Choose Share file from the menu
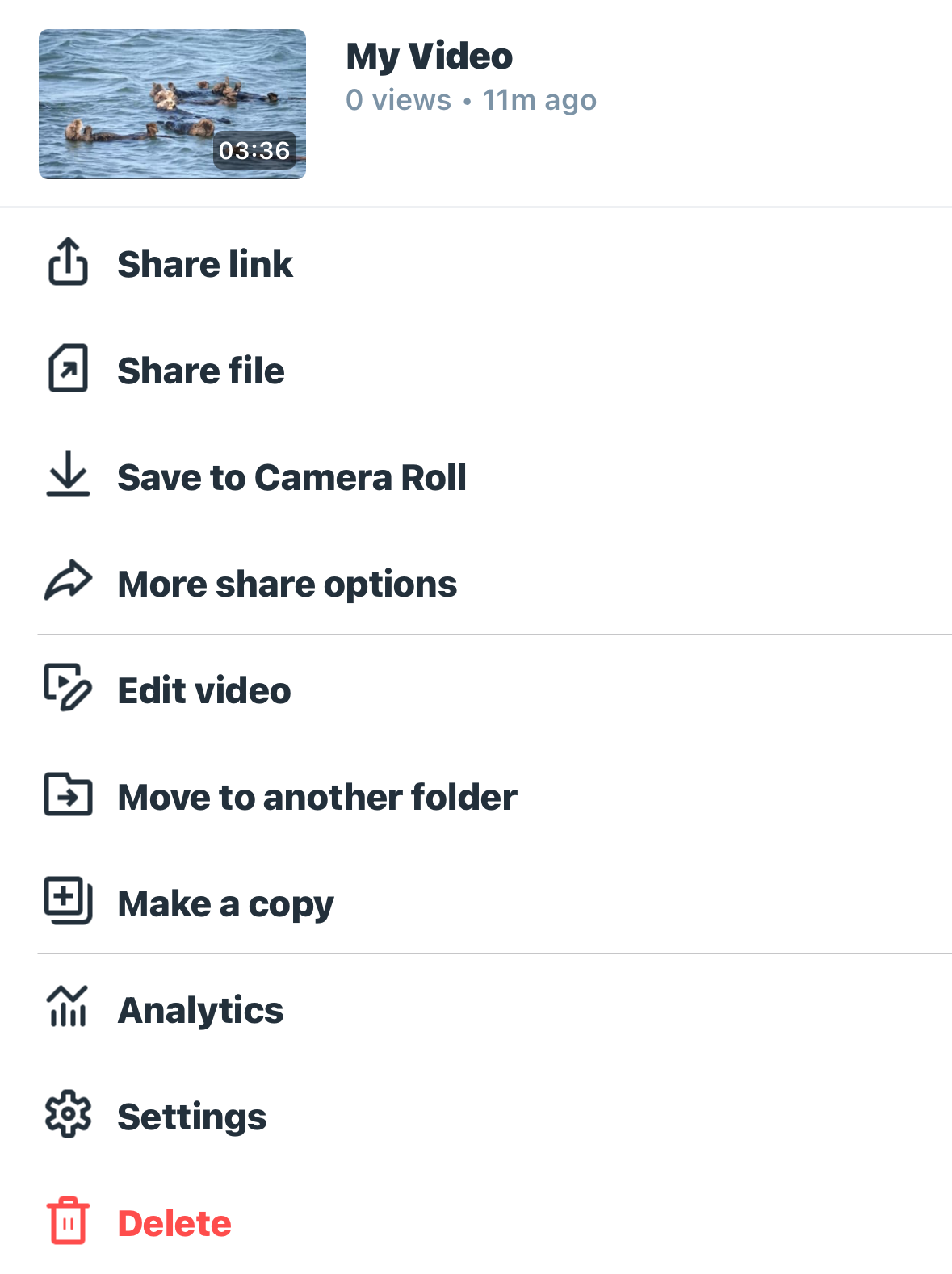This screenshot has height=1274, width=952. 201,371
